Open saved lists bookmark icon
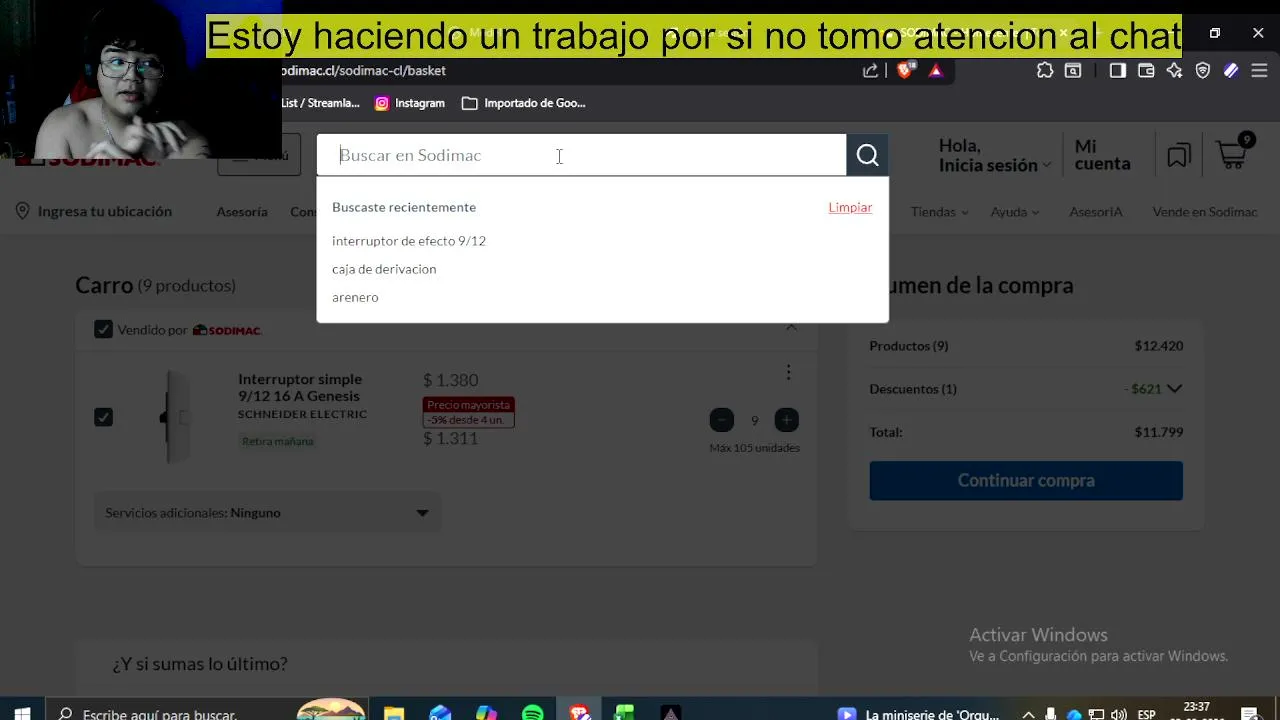The image size is (1280, 720). pyautogui.click(x=1179, y=155)
